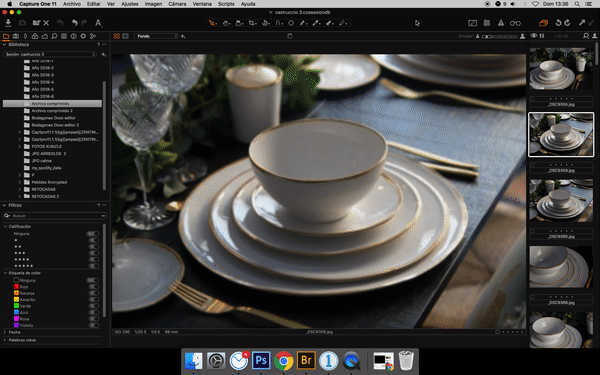Select the Crop cursor tool
This screenshot has width=600, height=375.
tap(252, 23)
